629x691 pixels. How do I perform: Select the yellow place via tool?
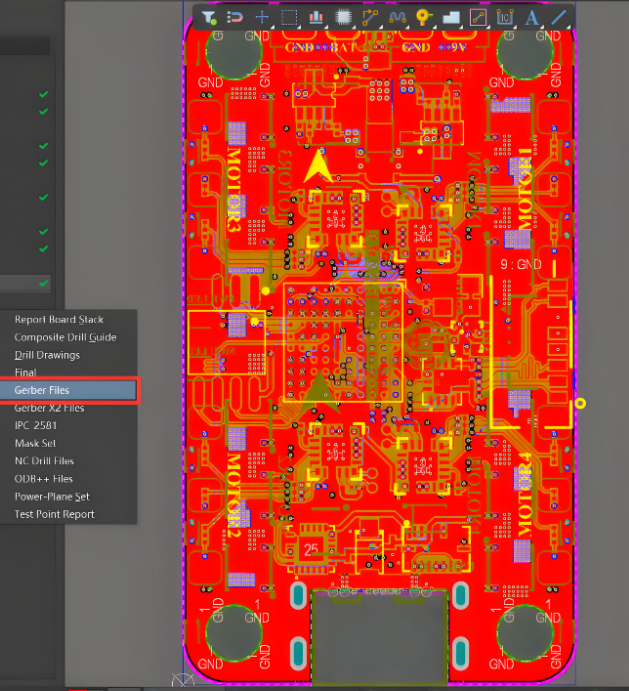pyautogui.click(x=423, y=17)
